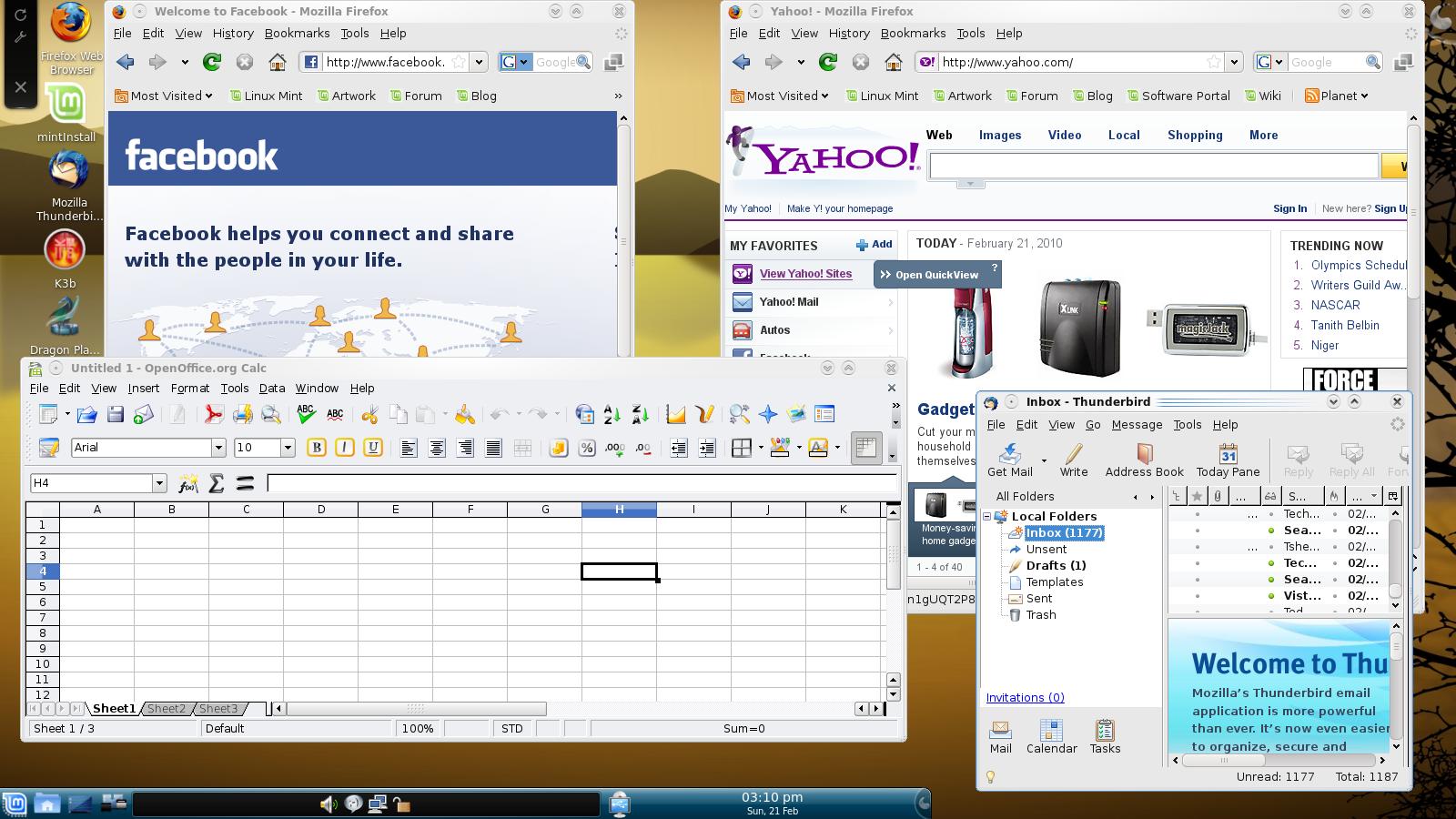This screenshot has width=1456, height=819.
Task: Open the font size dropdown in Calc
Action: [288, 448]
